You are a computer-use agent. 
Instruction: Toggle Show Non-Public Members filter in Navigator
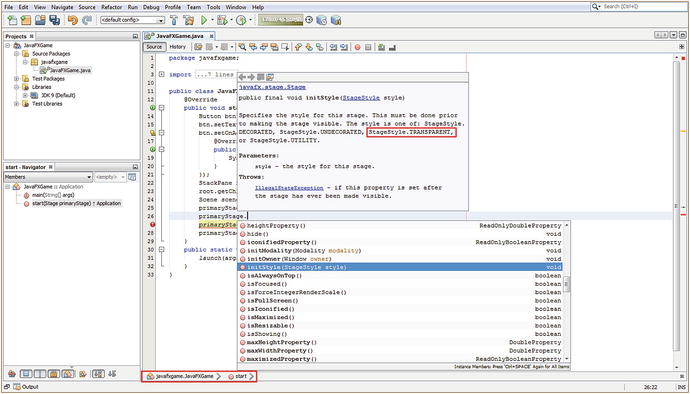point(54,374)
